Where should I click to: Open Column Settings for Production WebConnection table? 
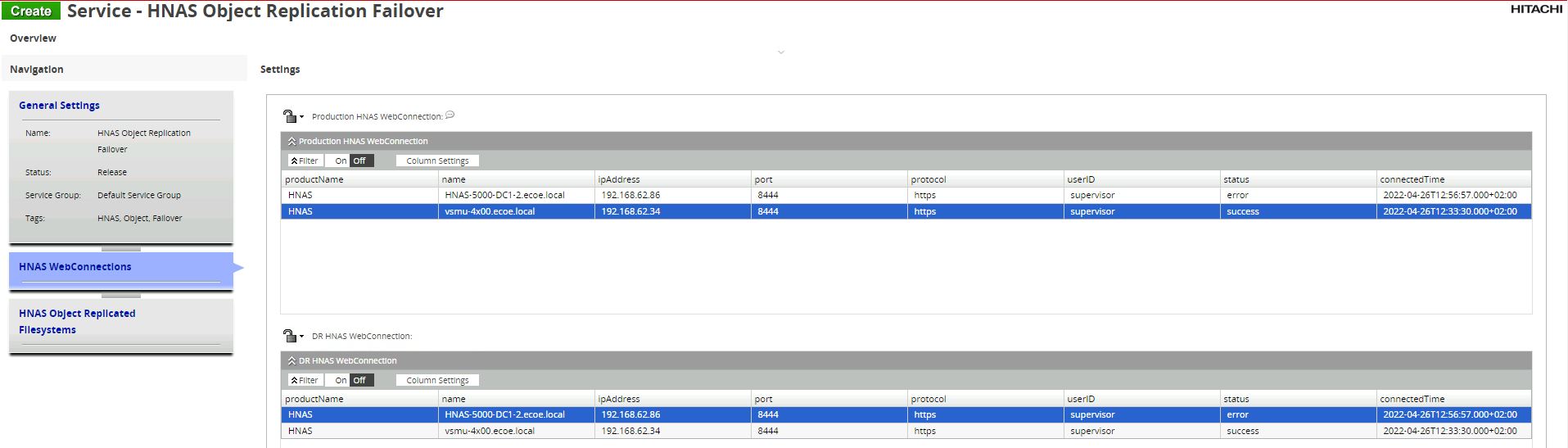[x=437, y=161]
